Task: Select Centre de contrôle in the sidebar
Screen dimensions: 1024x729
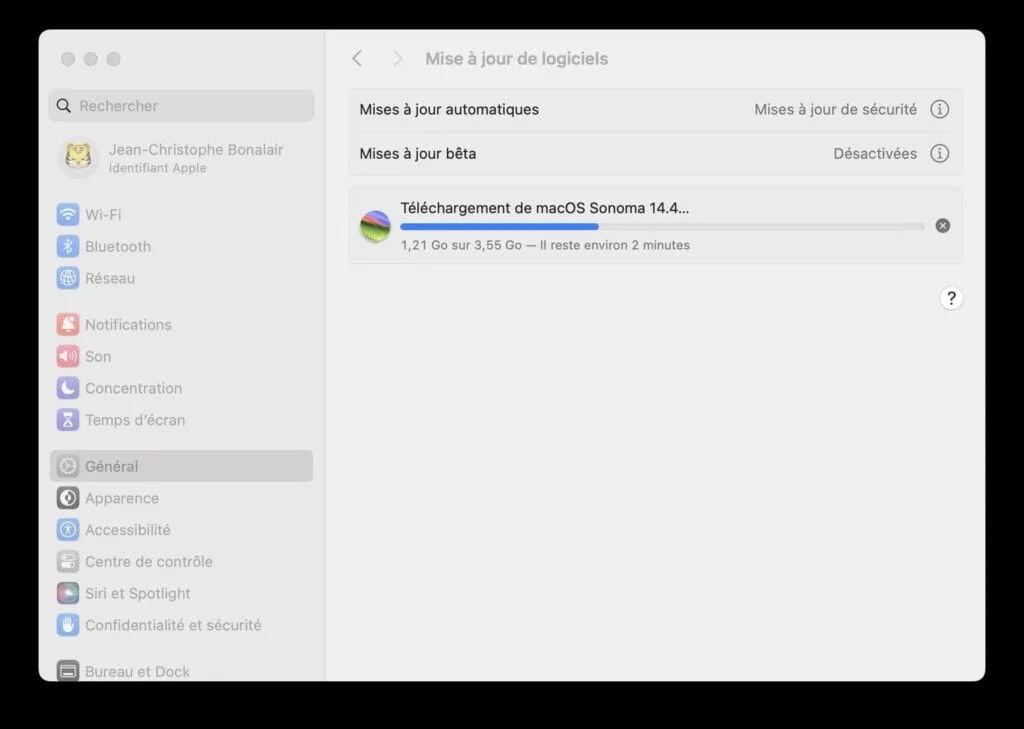Action: (x=146, y=561)
